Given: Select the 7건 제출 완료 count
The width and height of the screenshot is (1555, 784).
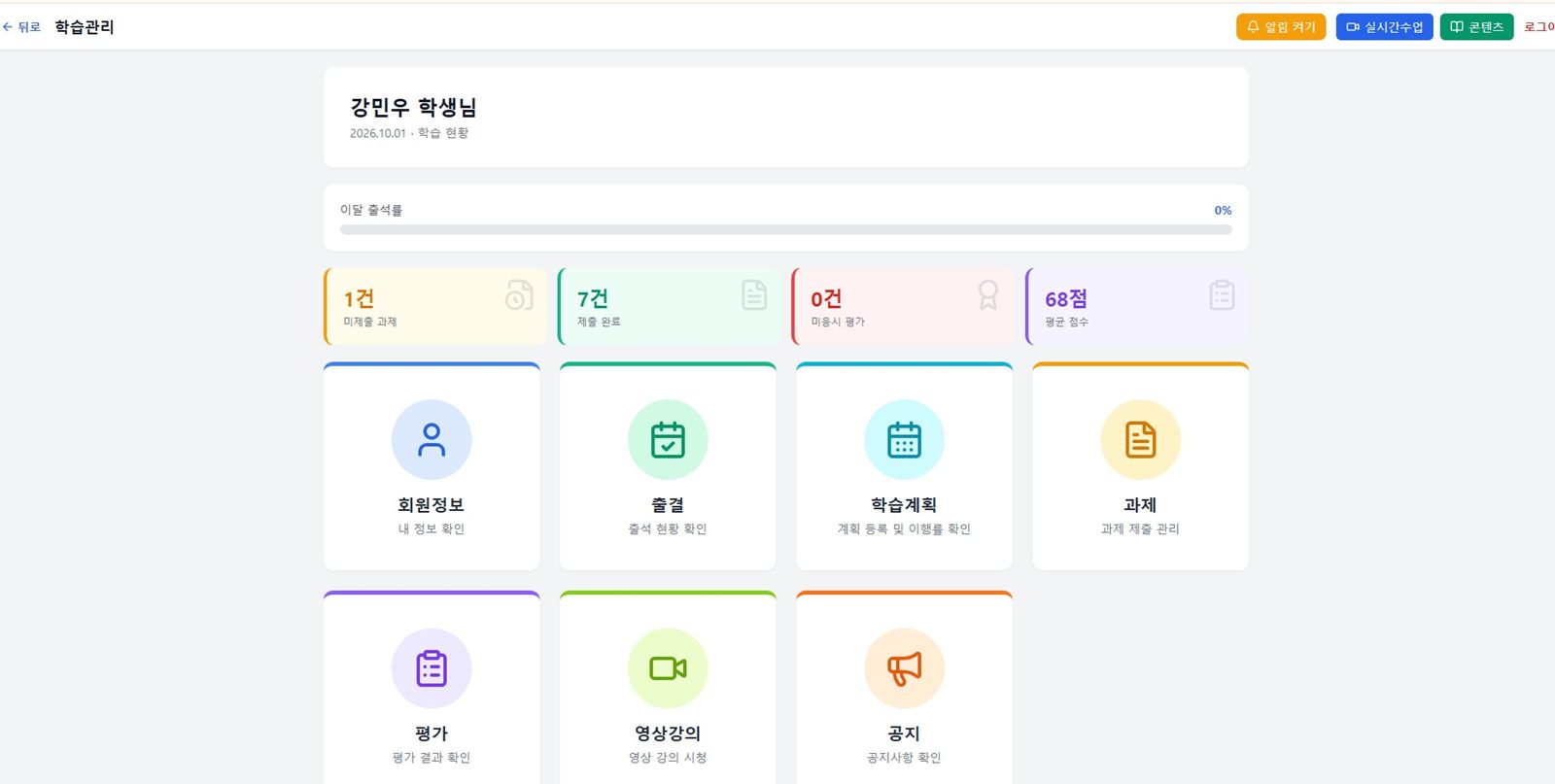Looking at the screenshot, I should click(x=593, y=298).
